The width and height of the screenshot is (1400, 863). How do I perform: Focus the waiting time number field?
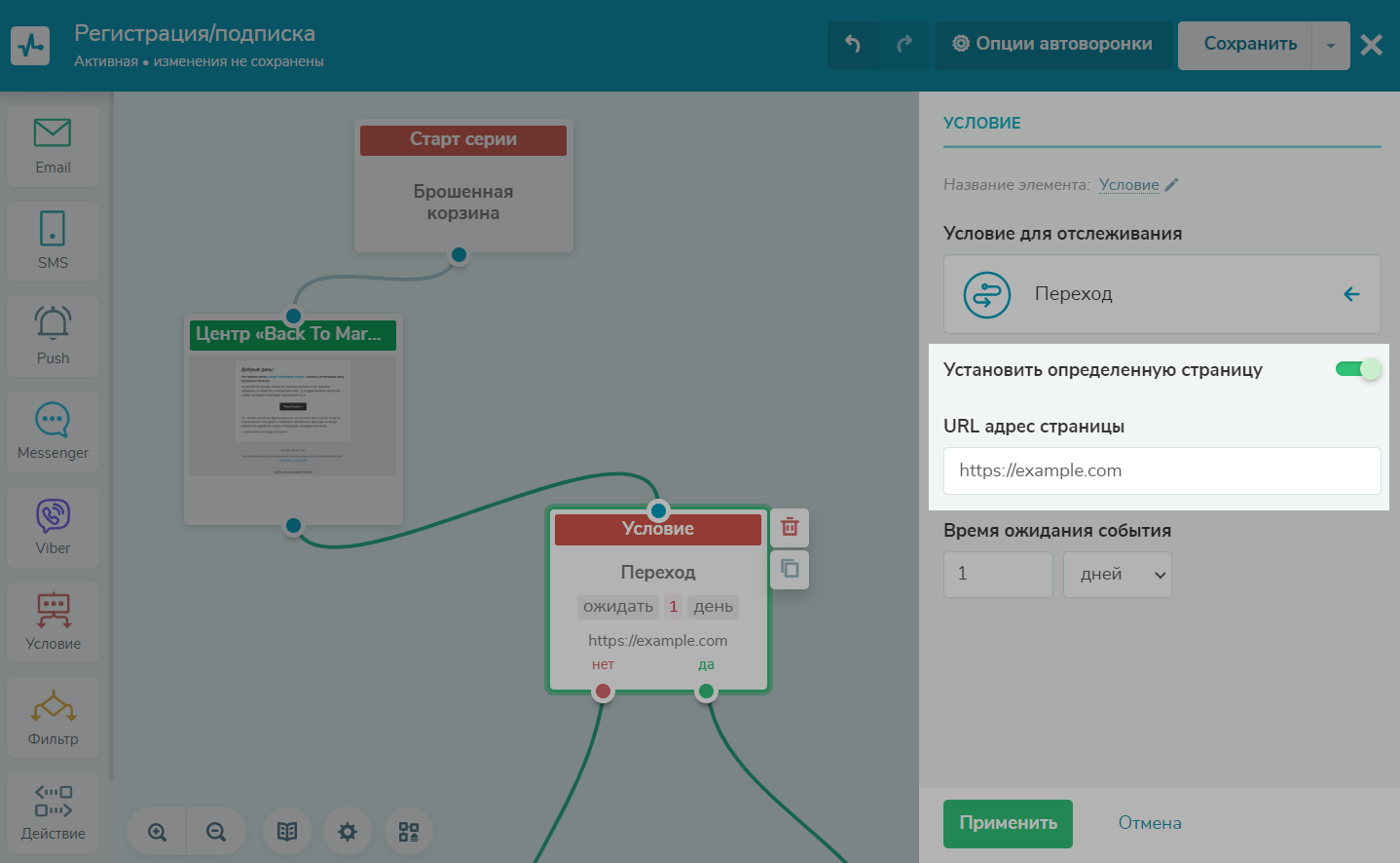(x=998, y=575)
